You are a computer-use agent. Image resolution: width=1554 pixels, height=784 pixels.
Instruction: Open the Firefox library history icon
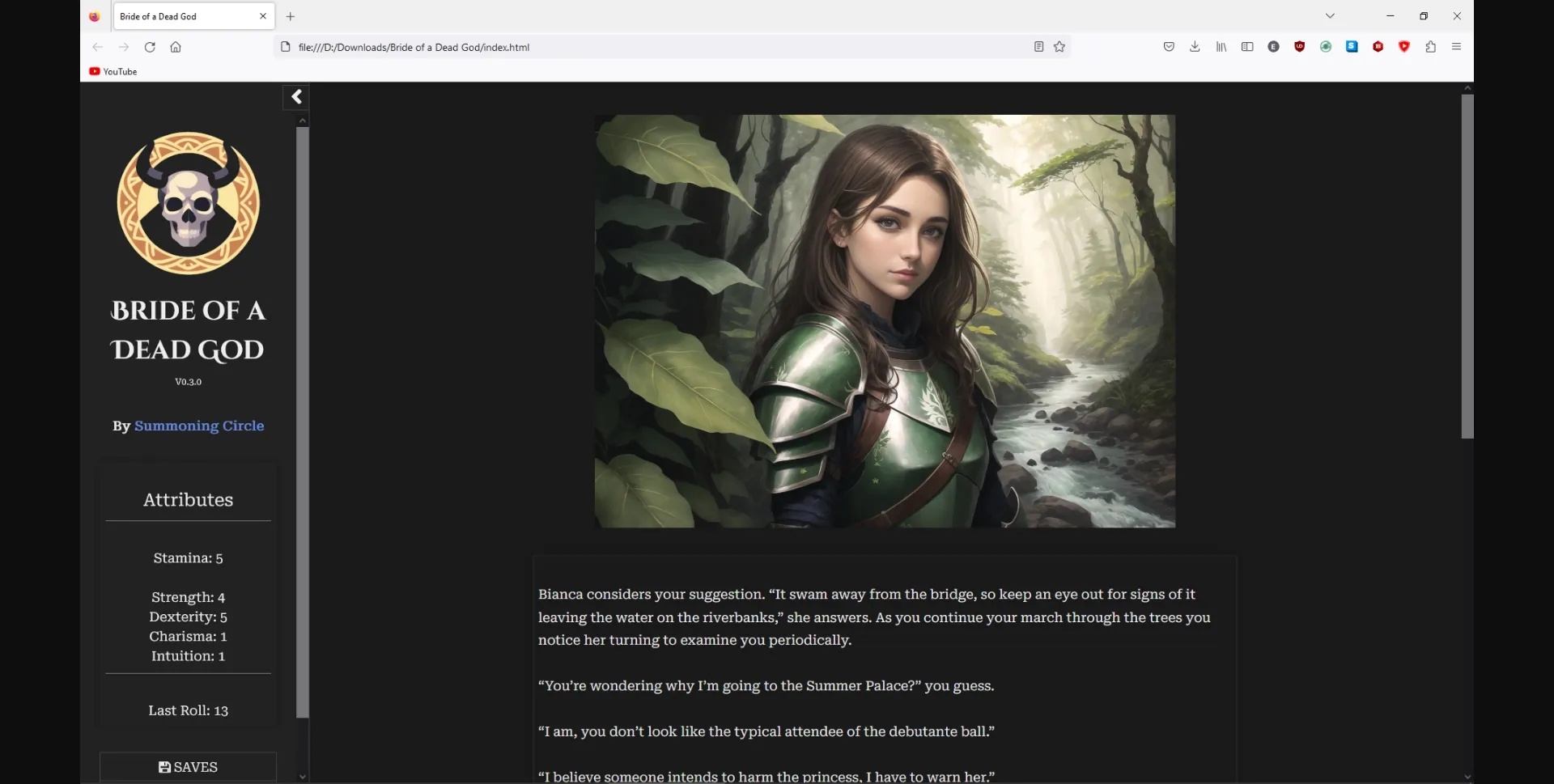click(x=1221, y=47)
